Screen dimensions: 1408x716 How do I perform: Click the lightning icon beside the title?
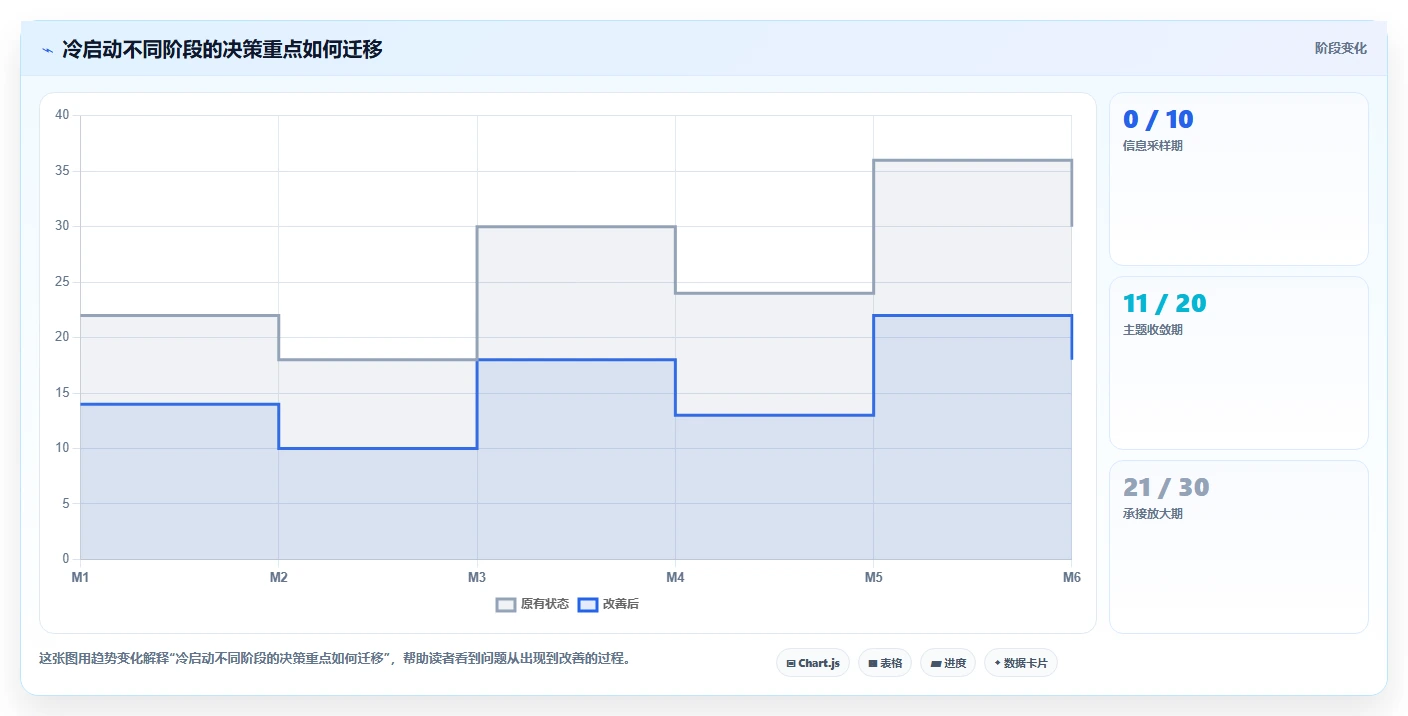(x=47, y=49)
